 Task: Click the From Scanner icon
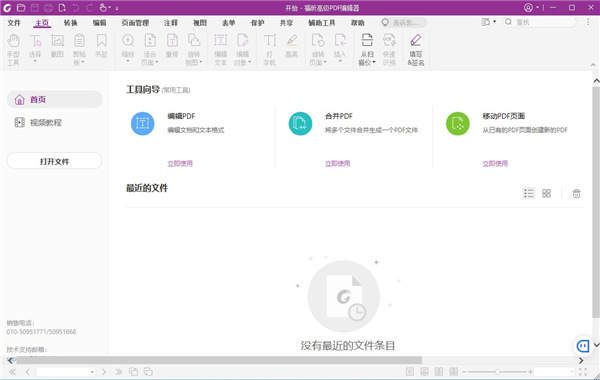(x=367, y=41)
